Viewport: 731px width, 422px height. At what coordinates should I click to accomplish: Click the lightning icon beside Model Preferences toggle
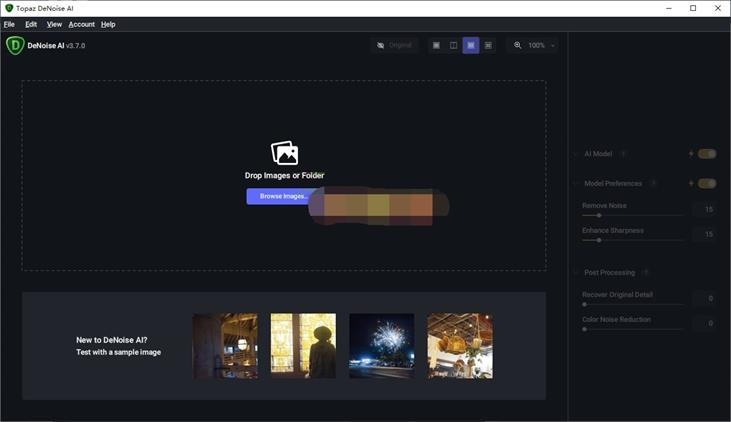[x=691, y=184]
